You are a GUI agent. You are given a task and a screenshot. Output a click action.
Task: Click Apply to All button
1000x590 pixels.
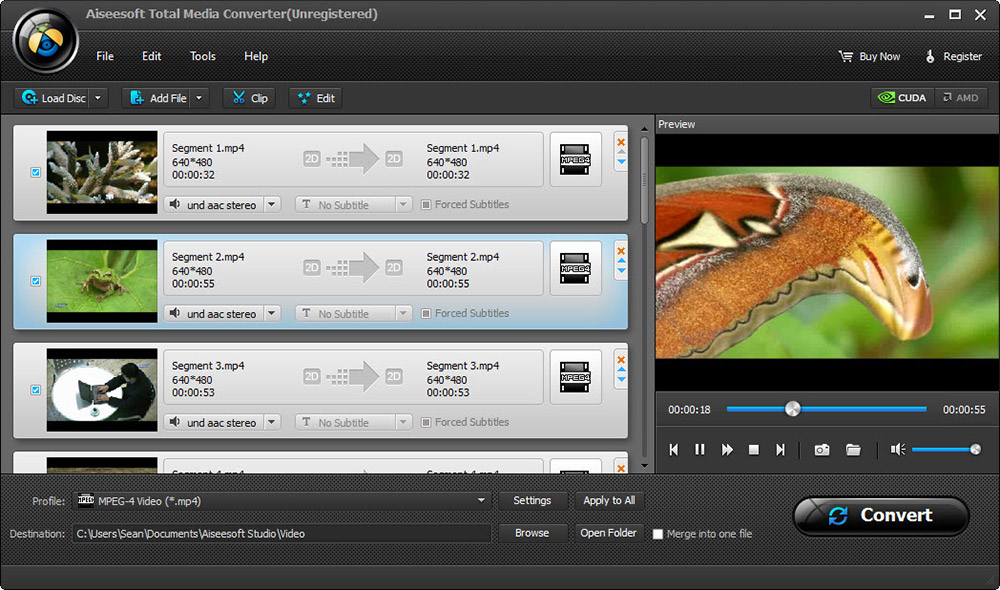coord(609,501)
